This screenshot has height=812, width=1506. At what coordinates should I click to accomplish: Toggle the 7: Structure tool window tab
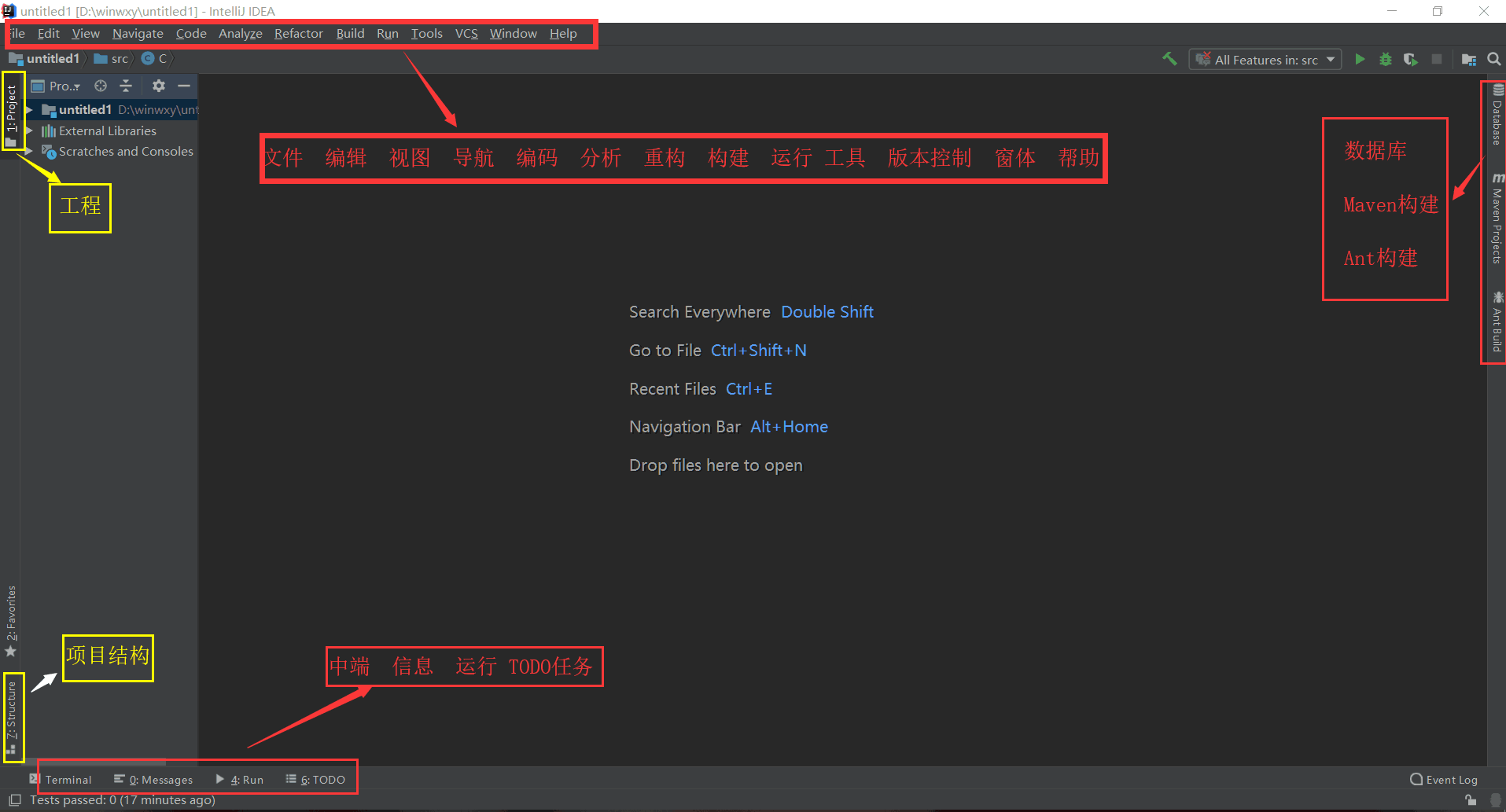point(11,717)
